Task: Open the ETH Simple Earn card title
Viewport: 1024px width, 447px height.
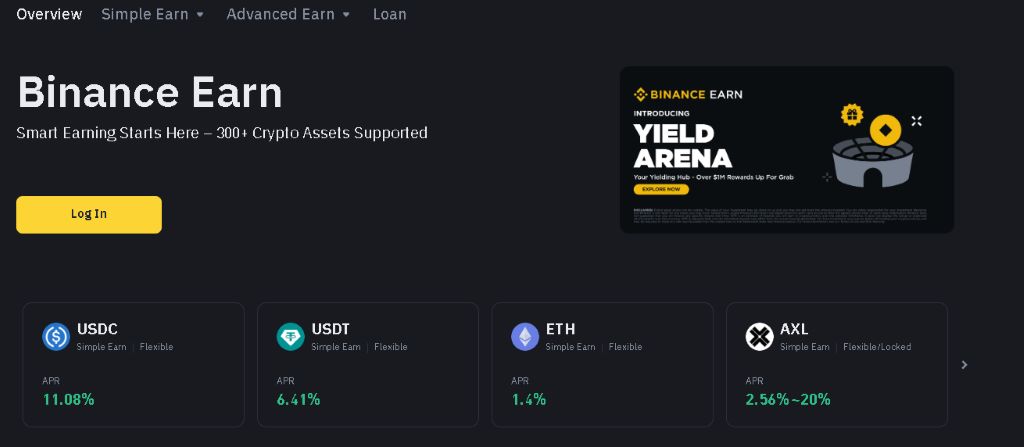Action: pyautogui.click(x=560, y=329)
